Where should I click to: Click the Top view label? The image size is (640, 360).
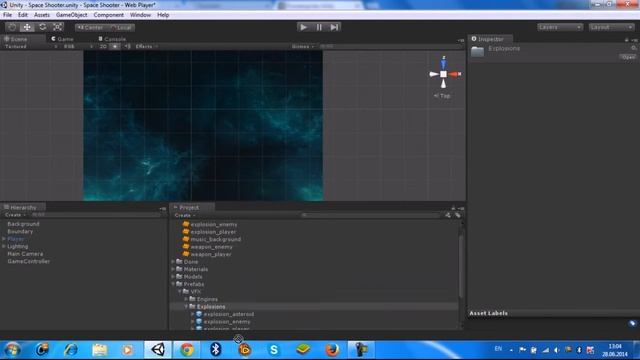(x=442, y=96)
